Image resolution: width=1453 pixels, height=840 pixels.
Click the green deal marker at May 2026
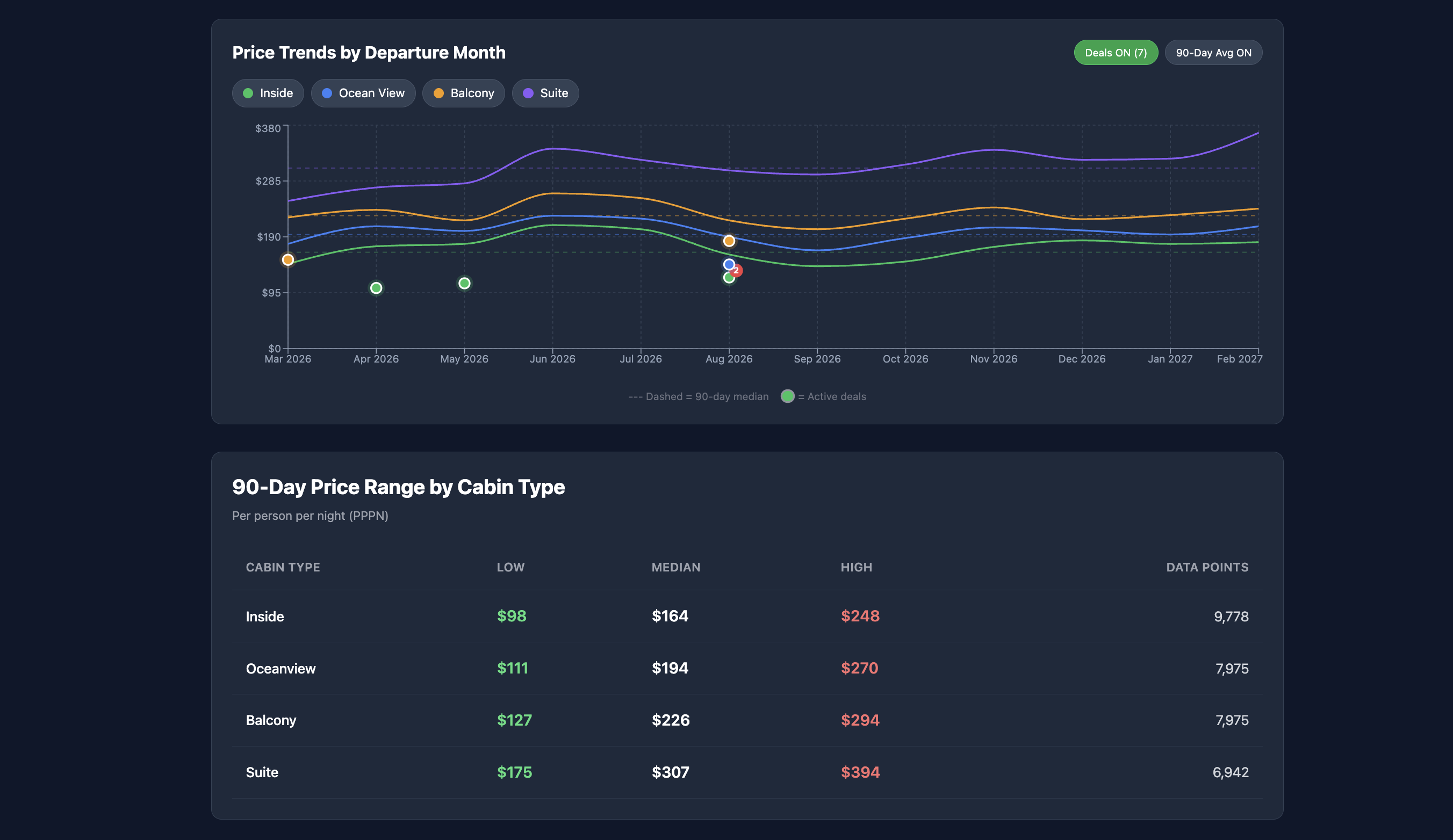click(x=464, y=284)
